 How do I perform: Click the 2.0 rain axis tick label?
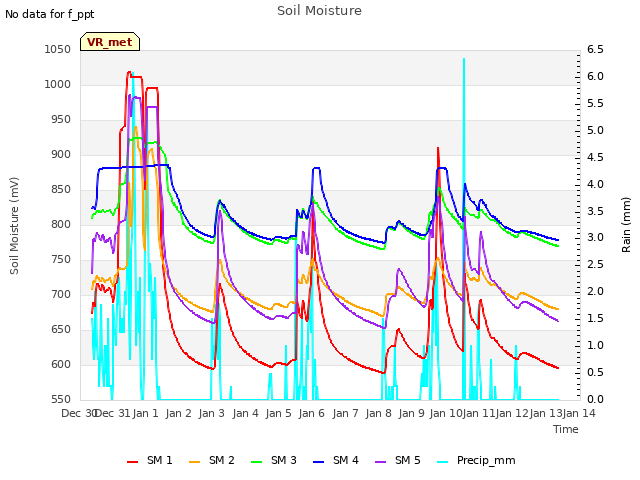click(x=595, y=291)
